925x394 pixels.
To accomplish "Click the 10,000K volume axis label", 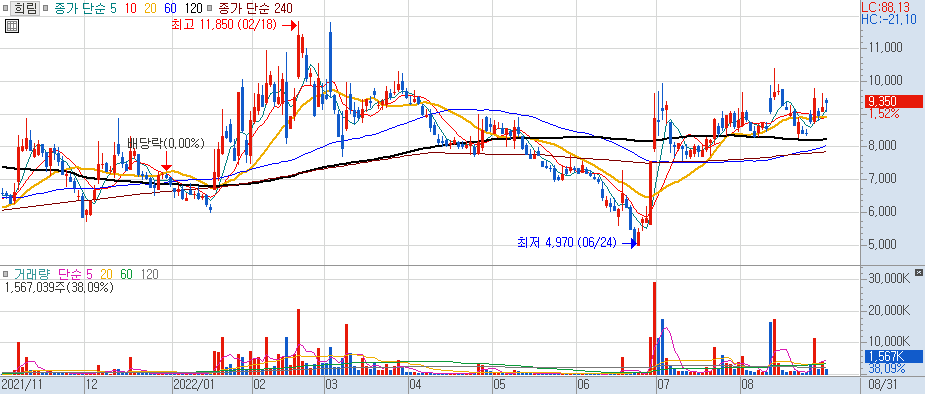I will click(890, 341).
